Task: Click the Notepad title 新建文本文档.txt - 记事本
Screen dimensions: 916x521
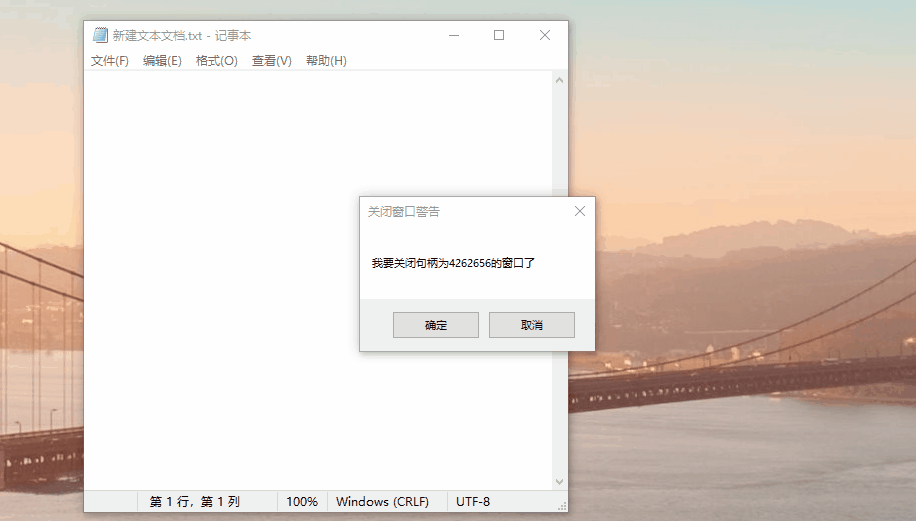Action: tap(182, 36)
